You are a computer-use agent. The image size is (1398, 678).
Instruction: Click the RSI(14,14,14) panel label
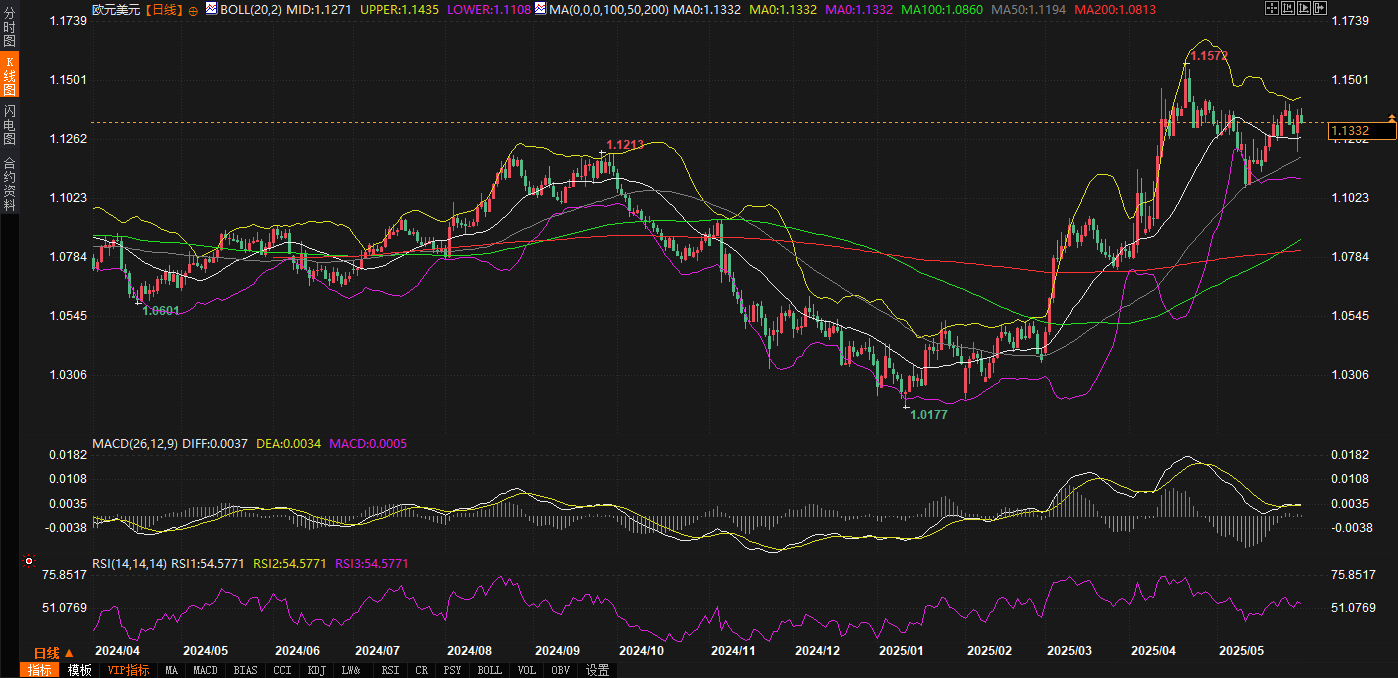pos(129,563)
